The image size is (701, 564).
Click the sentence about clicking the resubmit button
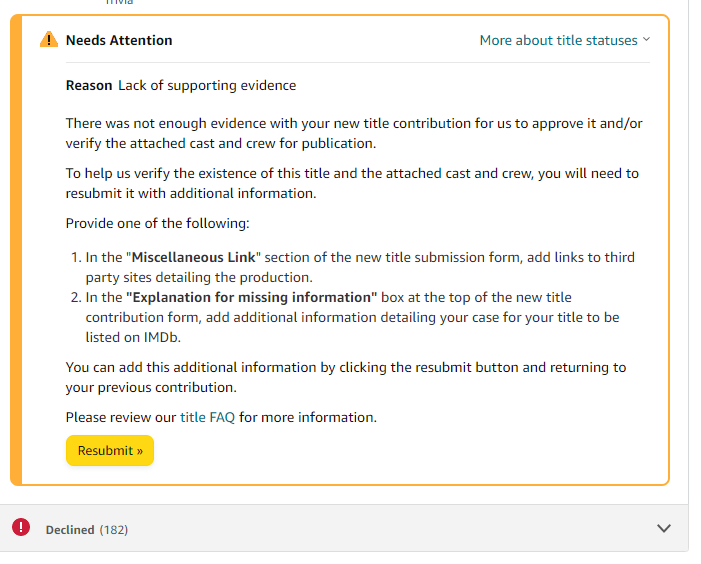345,377
